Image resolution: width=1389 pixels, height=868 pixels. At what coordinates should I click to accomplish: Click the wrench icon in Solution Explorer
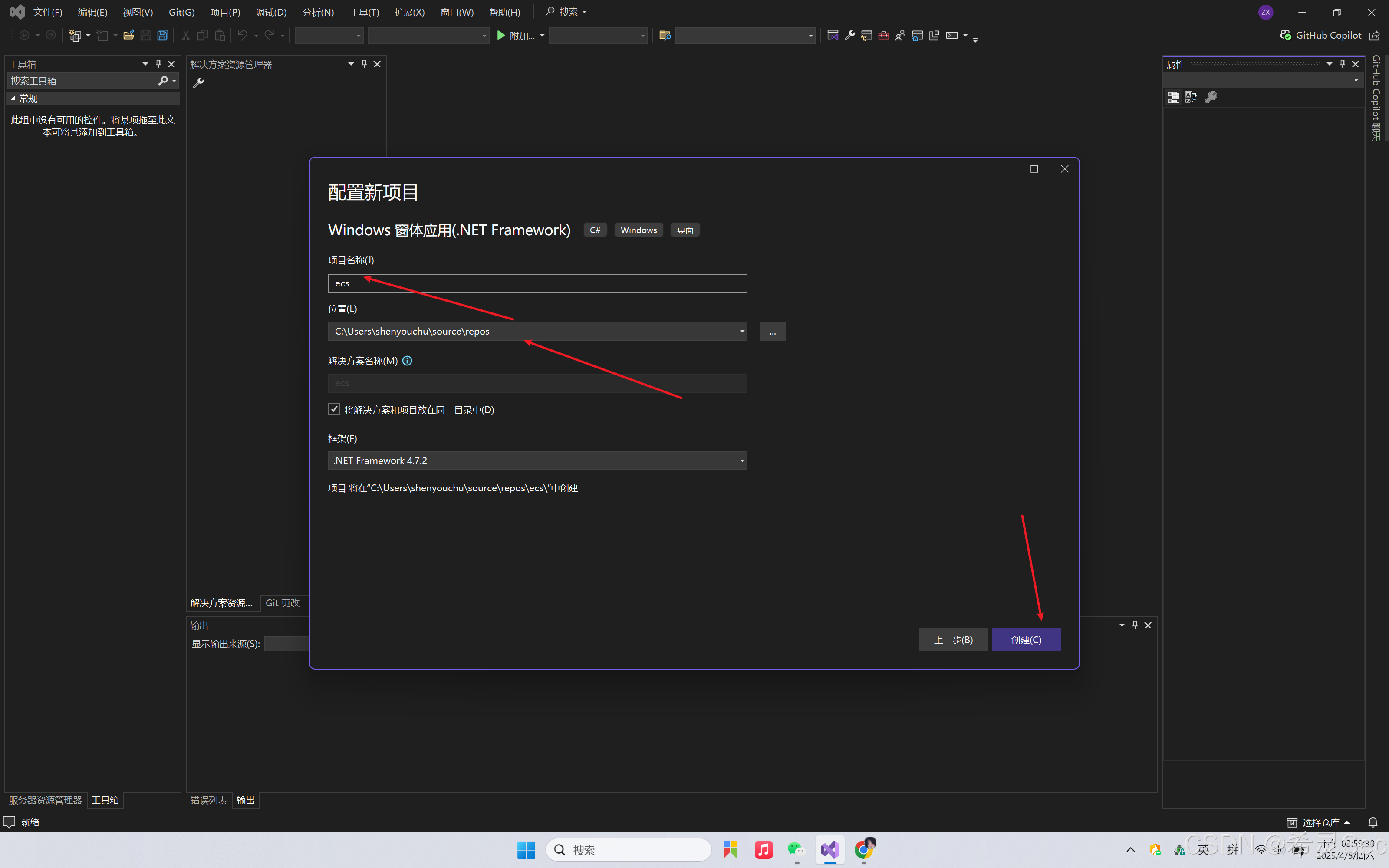tap(199, 82)
